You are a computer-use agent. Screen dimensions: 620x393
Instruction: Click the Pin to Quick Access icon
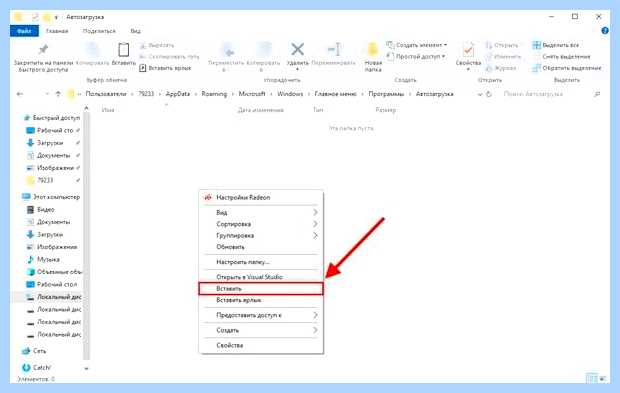[43, 50]
